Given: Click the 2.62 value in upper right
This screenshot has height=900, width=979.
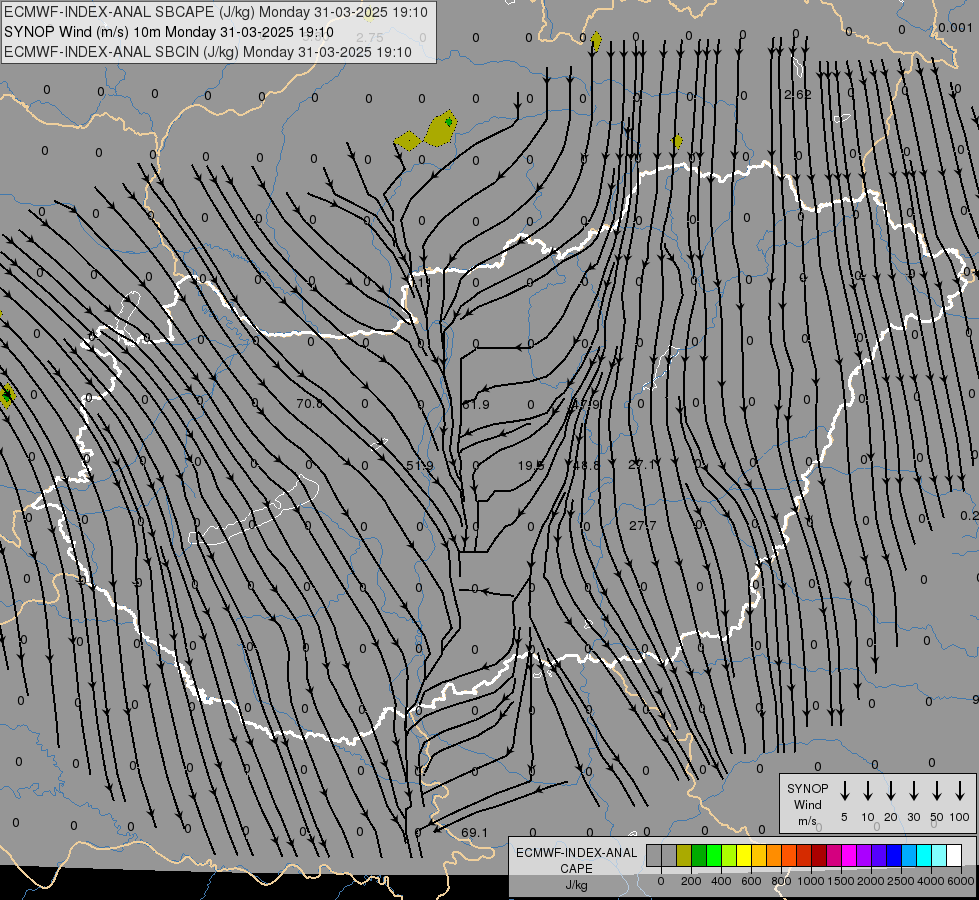Looking at the screenshot, I should [x=798, y=94].
